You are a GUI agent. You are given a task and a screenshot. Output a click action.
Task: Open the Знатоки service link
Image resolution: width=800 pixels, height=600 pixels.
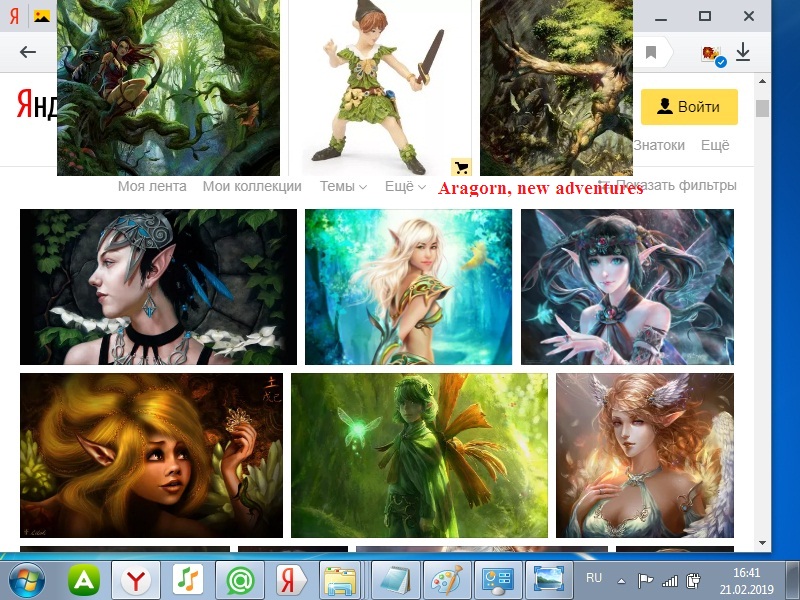pos(659,145)
